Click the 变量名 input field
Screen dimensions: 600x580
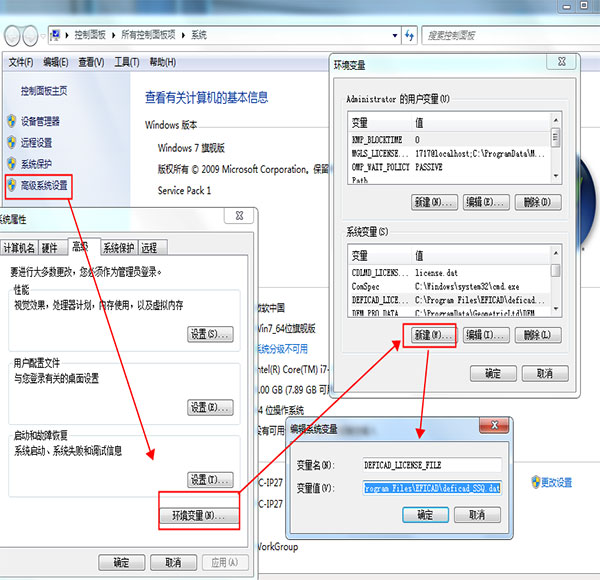[432, 465]
